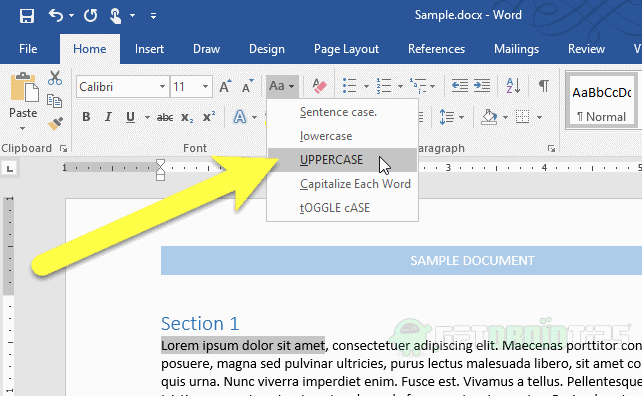Choose lowercase option
The image size is (642, 396).
click(x=342, y=136)
